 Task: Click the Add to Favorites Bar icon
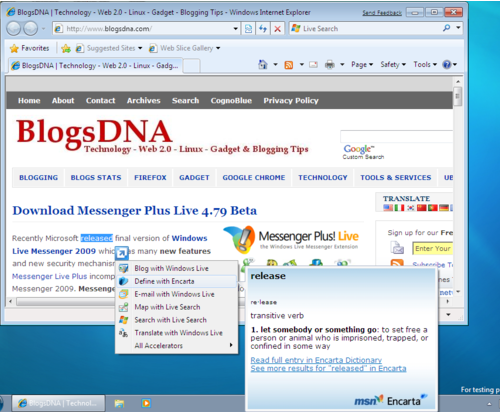[66, 49]
